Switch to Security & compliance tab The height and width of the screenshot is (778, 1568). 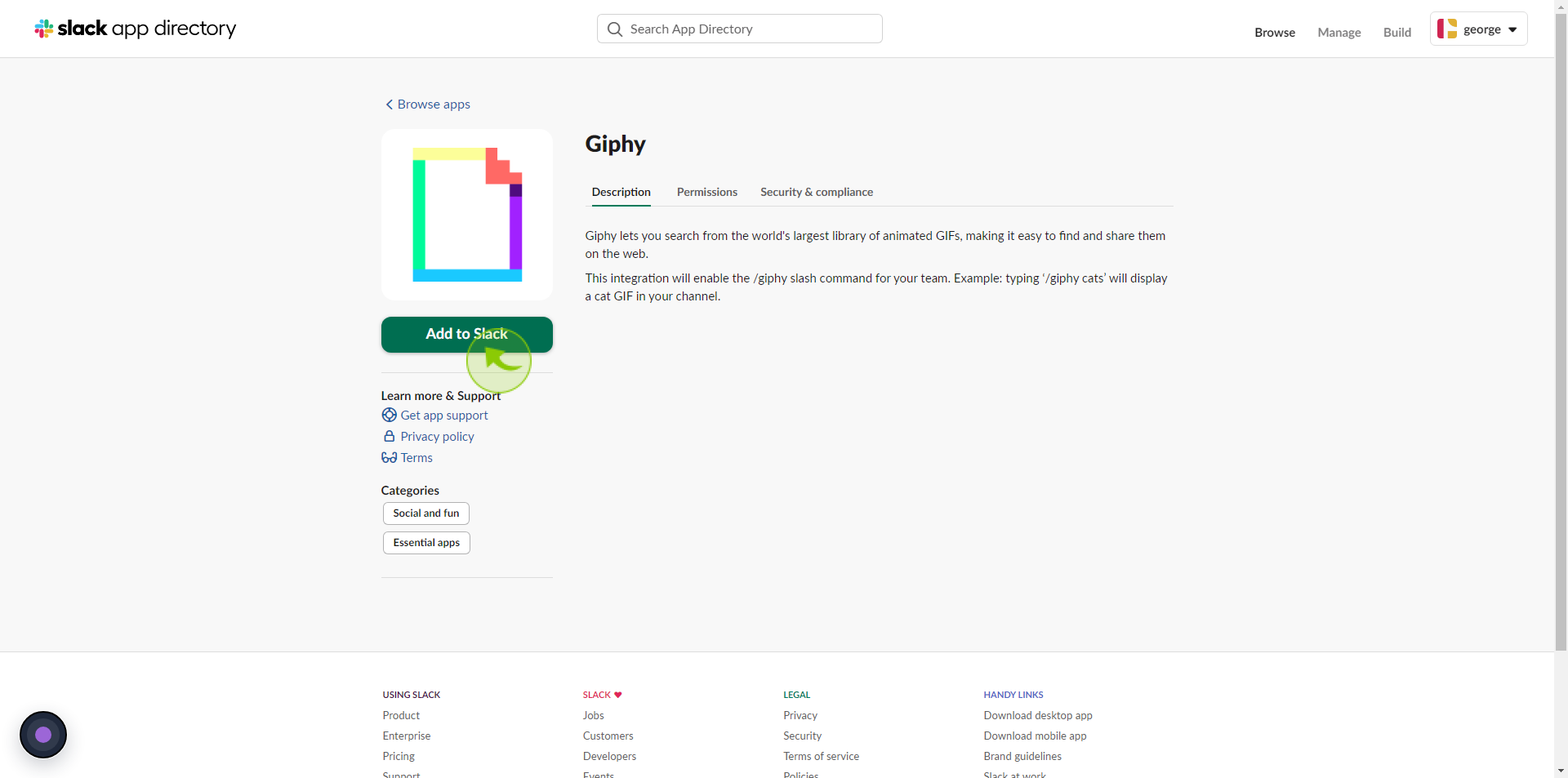tap(817, 192)
